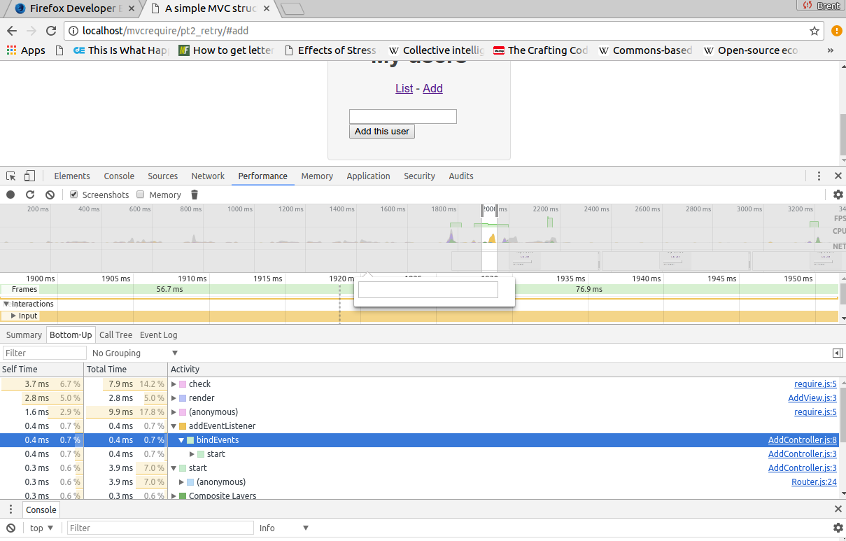The image size is (846, 541).
Task: Bookmark this page with the star icon
Action: tap(814, 31)
